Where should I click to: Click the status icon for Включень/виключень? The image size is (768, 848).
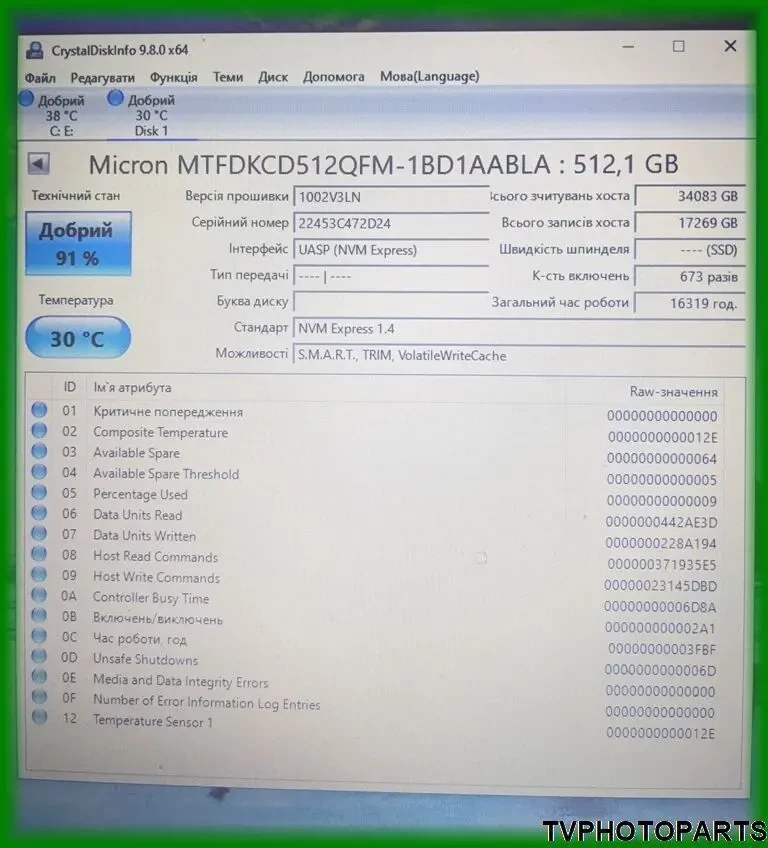(x=39, y=615)
